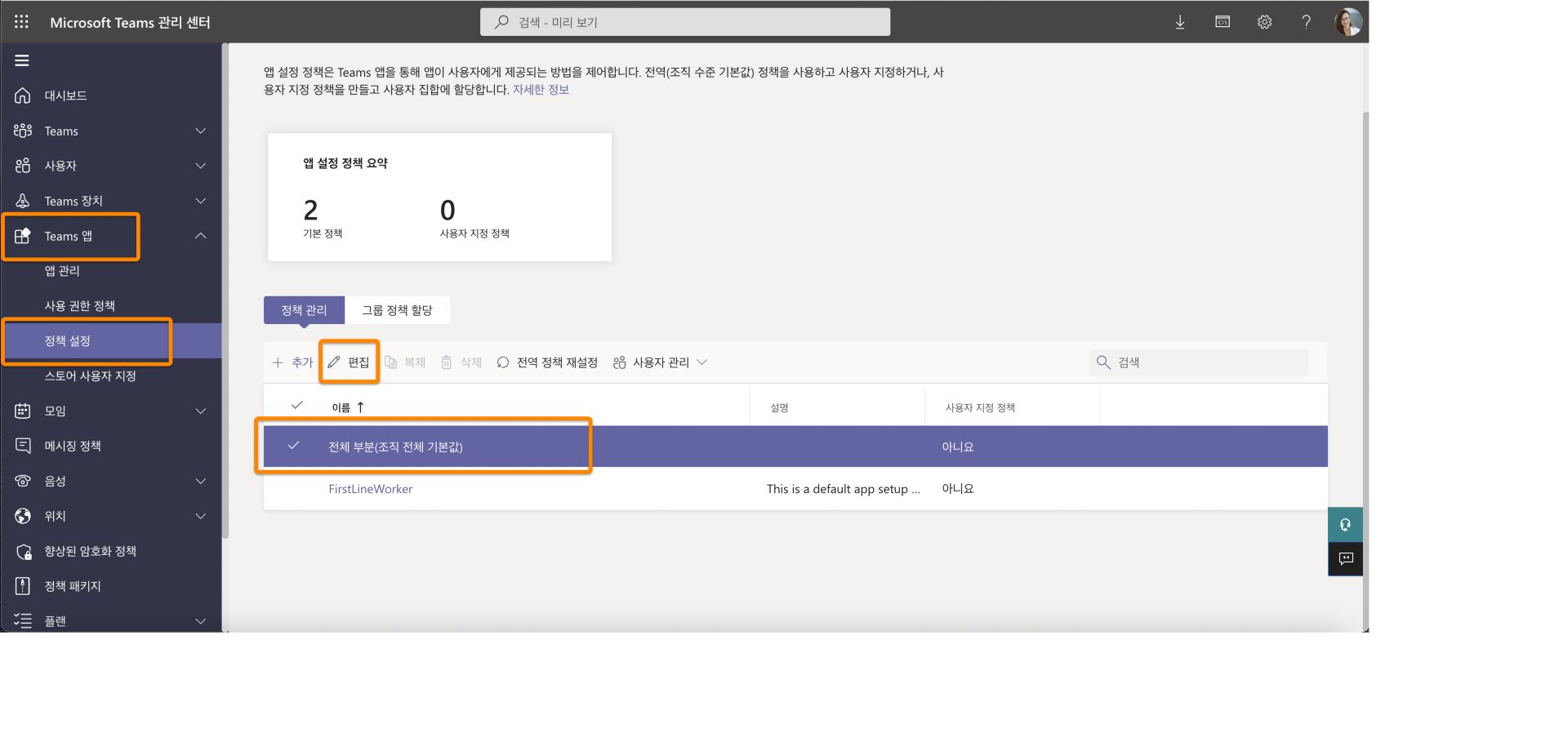Click the 메시징 정책 chat icon
The height and width of the screenshot is (746, 1568).
[x=23, y=446]
